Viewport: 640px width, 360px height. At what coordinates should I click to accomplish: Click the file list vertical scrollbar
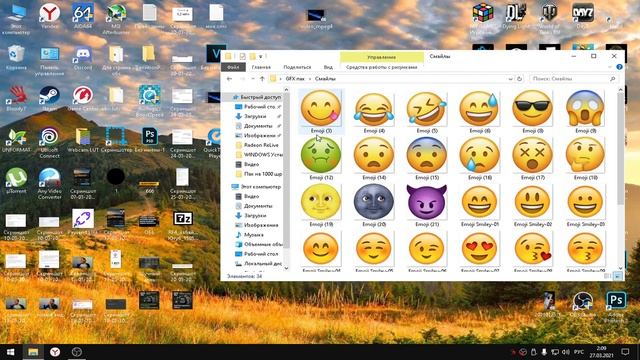pyautogui.click(x=621, y=149)
